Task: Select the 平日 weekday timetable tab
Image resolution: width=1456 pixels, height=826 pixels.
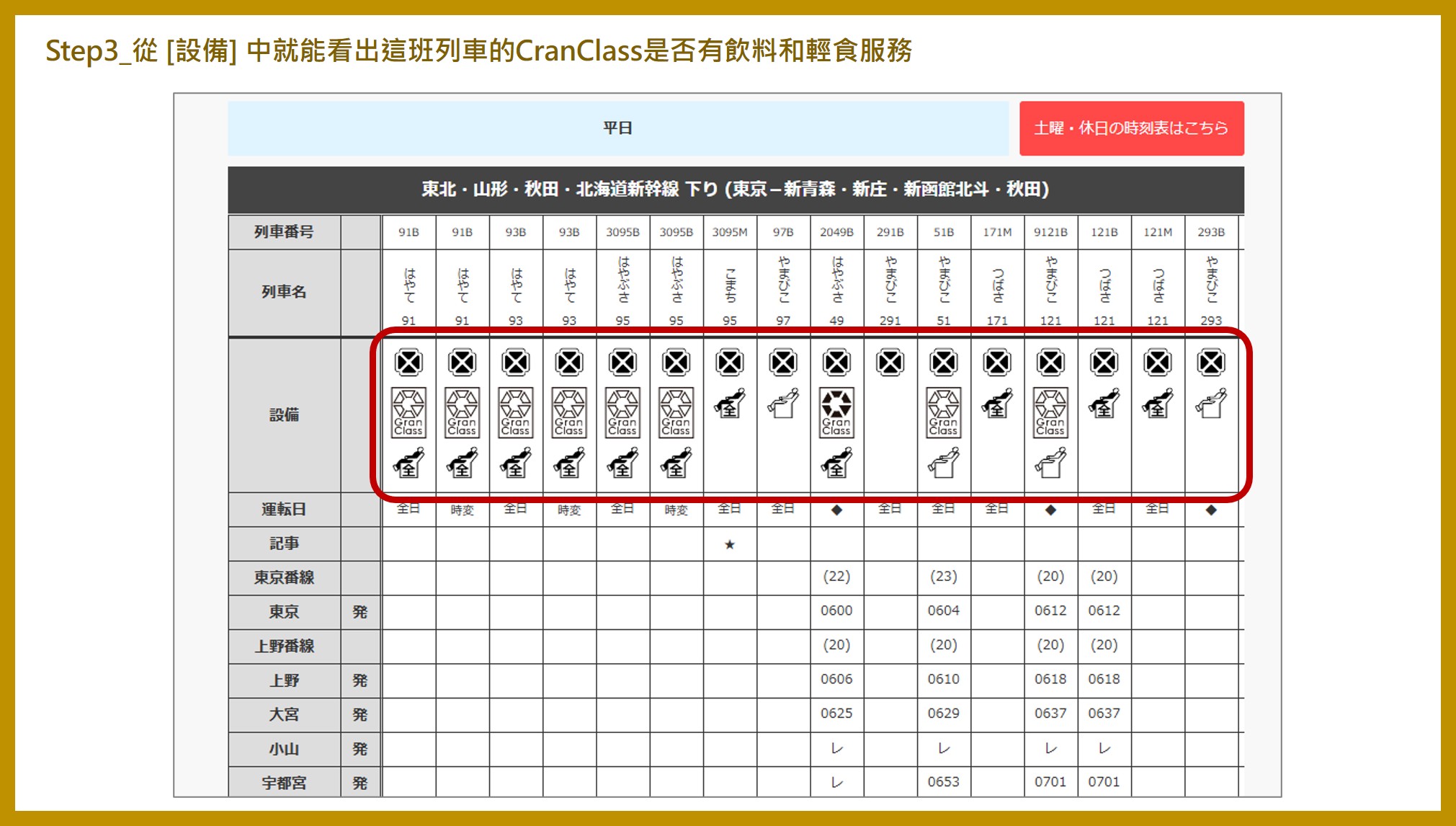Action: pyautogui.click(x=617, y=128)
